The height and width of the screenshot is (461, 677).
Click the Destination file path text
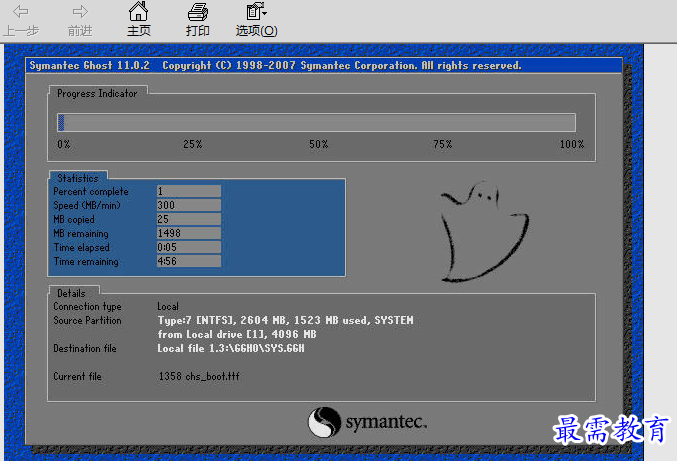[x=231, y=348]
